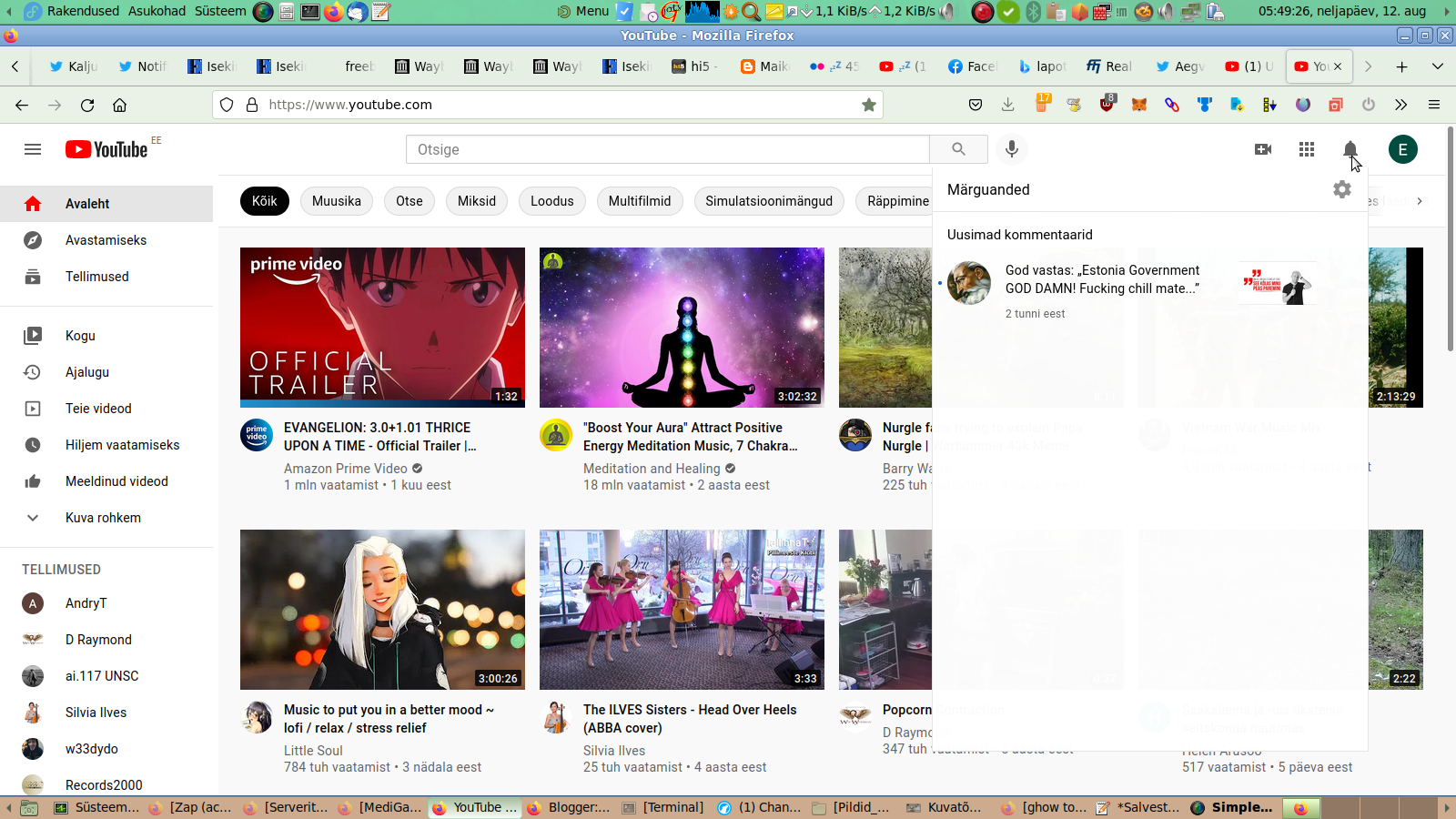Open the notification settings gear icon
This screenshot has width=1456, height=819.
click(x=1341, y=189)
